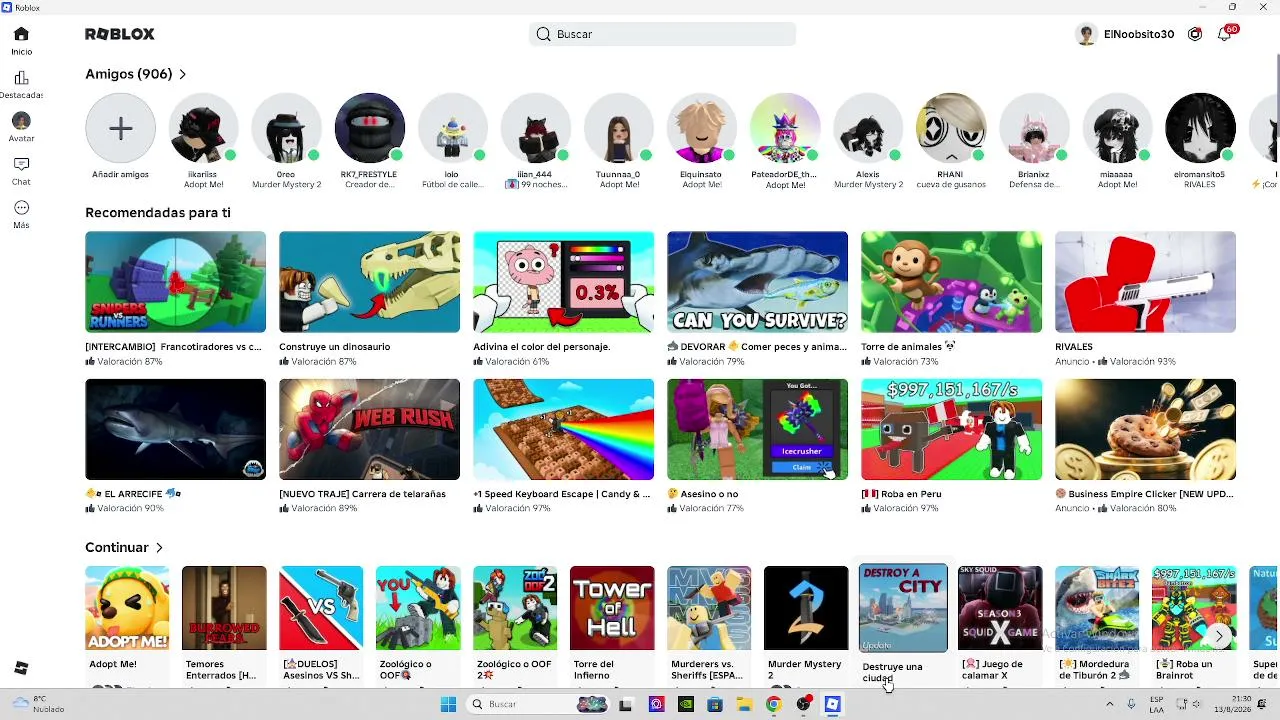This screenshot has width=1280, height=720.
Task: Open friend Tuunnaa_0 avatar
Action: coord(618,128)
